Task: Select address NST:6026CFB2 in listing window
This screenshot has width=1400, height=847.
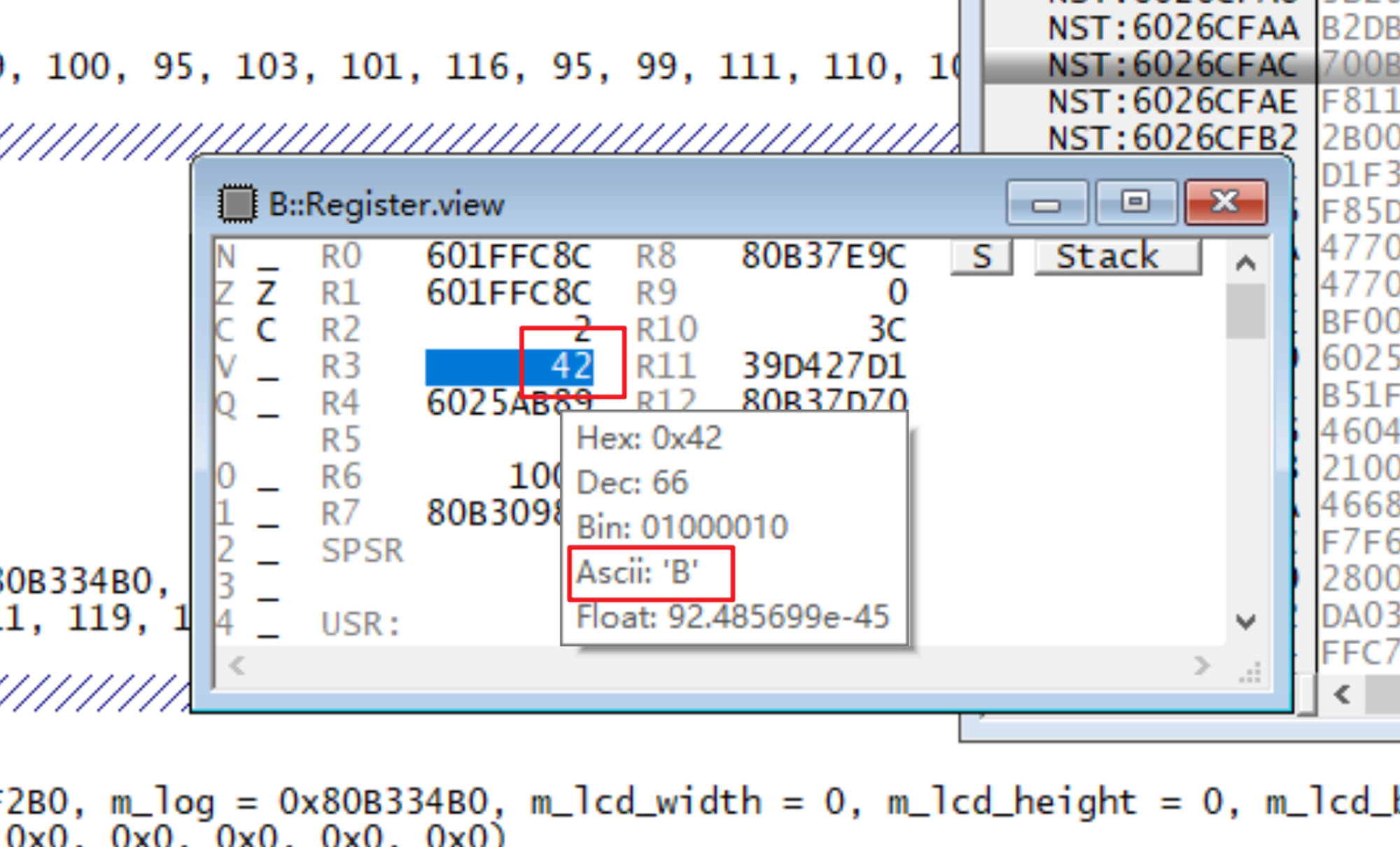Action: (x=1173, y=138)
